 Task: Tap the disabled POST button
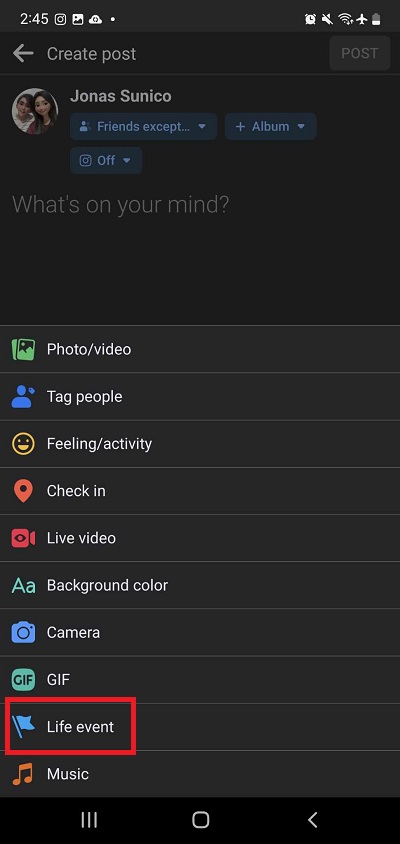tap(360, 53)
